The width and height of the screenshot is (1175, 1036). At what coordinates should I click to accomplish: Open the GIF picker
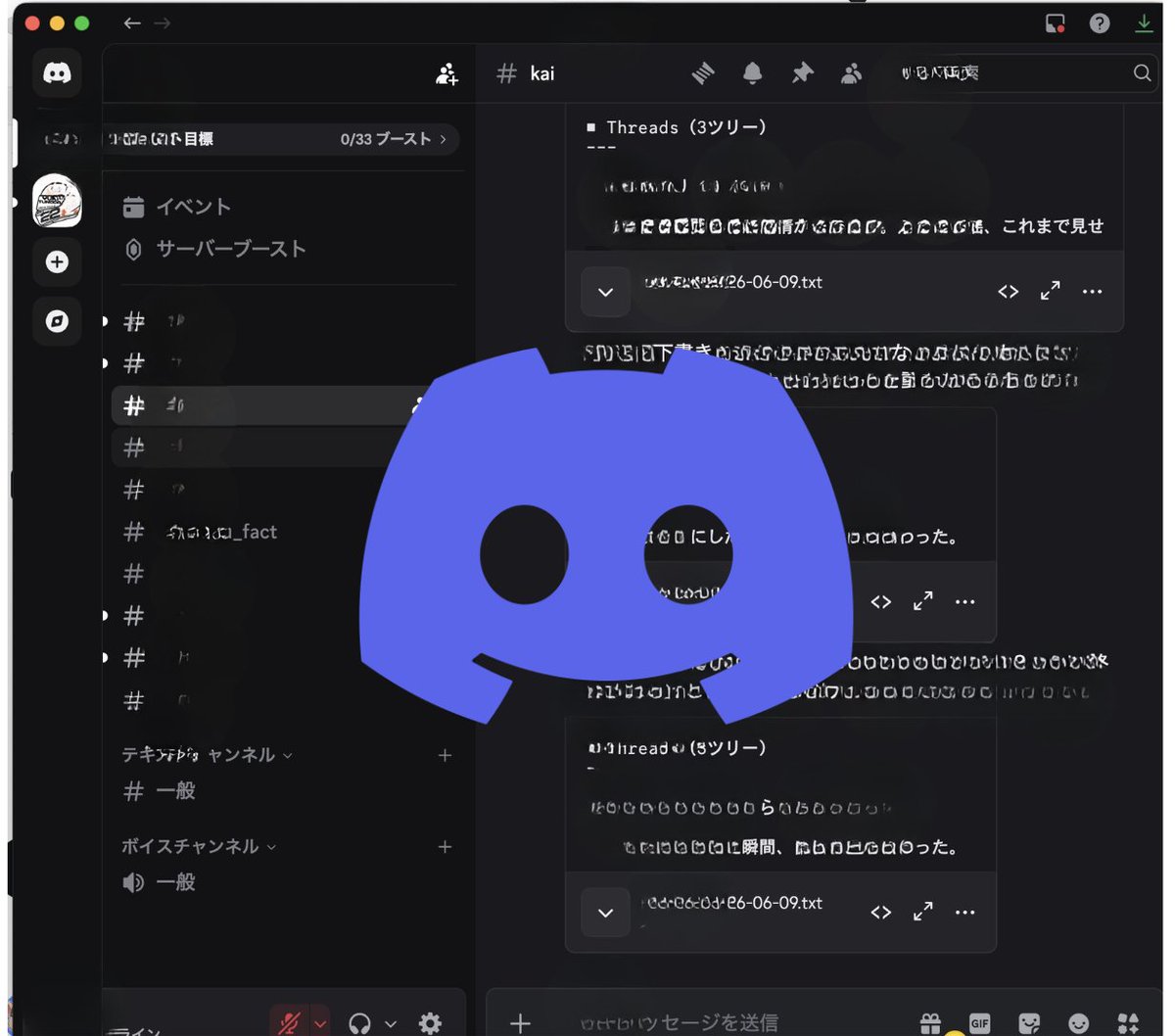pyautogui.click(x=979, y=1023)
